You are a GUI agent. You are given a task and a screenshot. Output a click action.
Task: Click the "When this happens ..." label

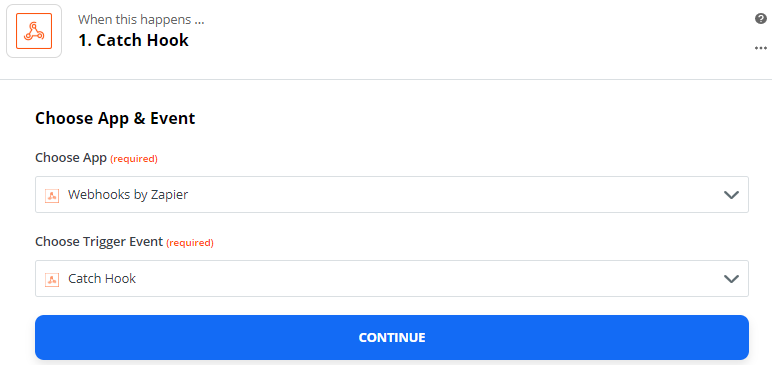(x=141, y=20)
